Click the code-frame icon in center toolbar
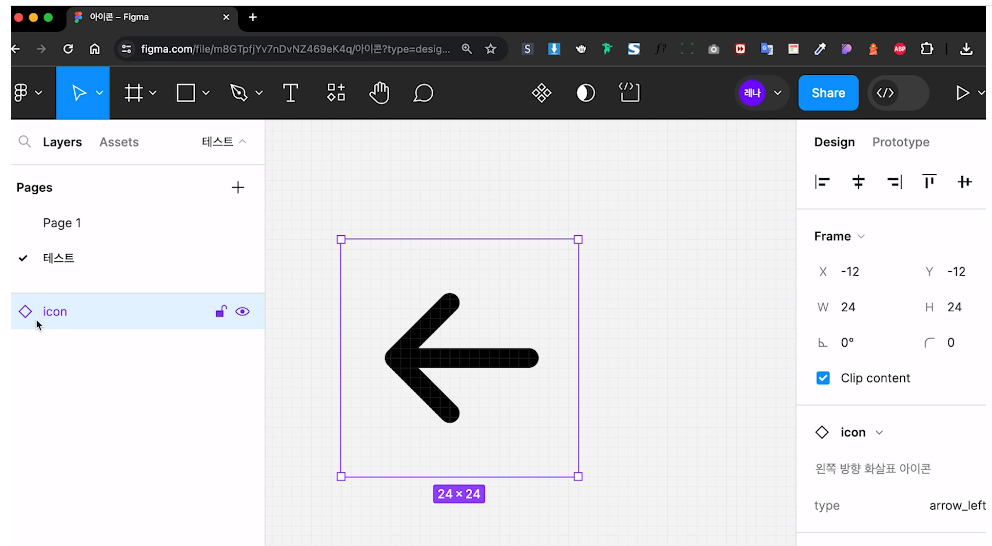This screenshot has height=546, width=992. [629, 92]
